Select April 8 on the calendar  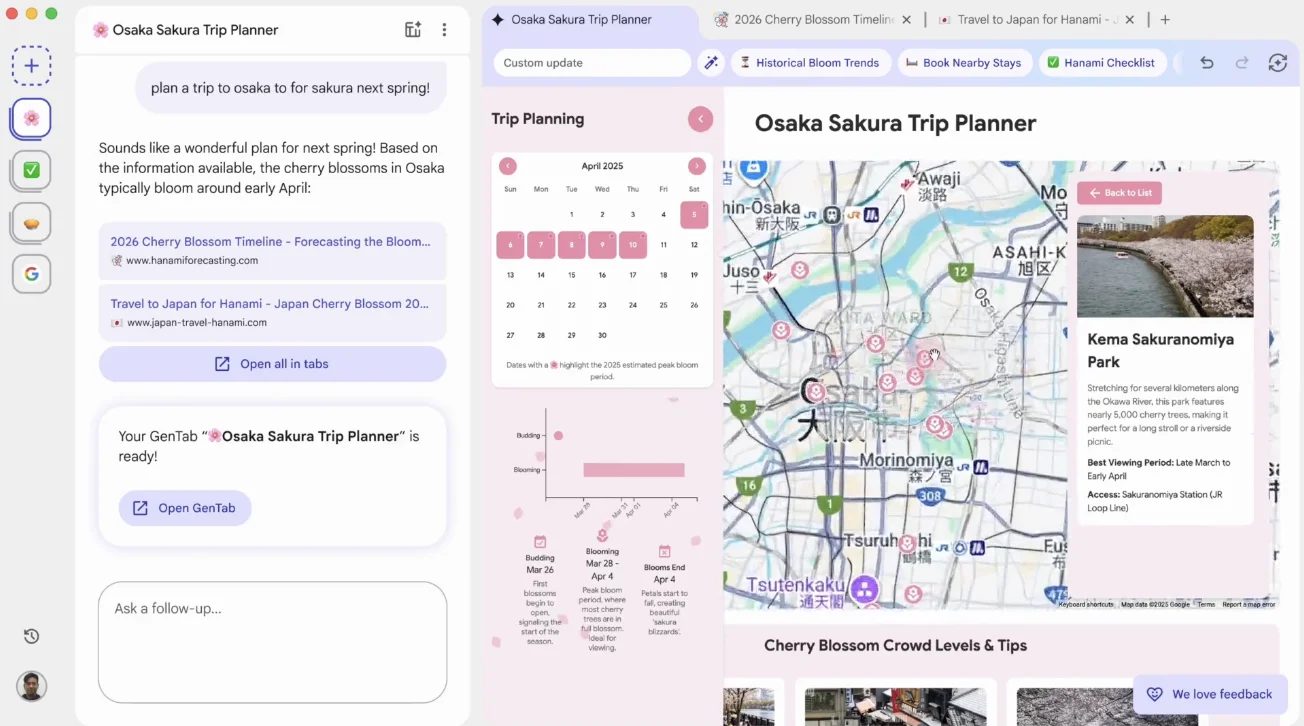tap(571, 245)
